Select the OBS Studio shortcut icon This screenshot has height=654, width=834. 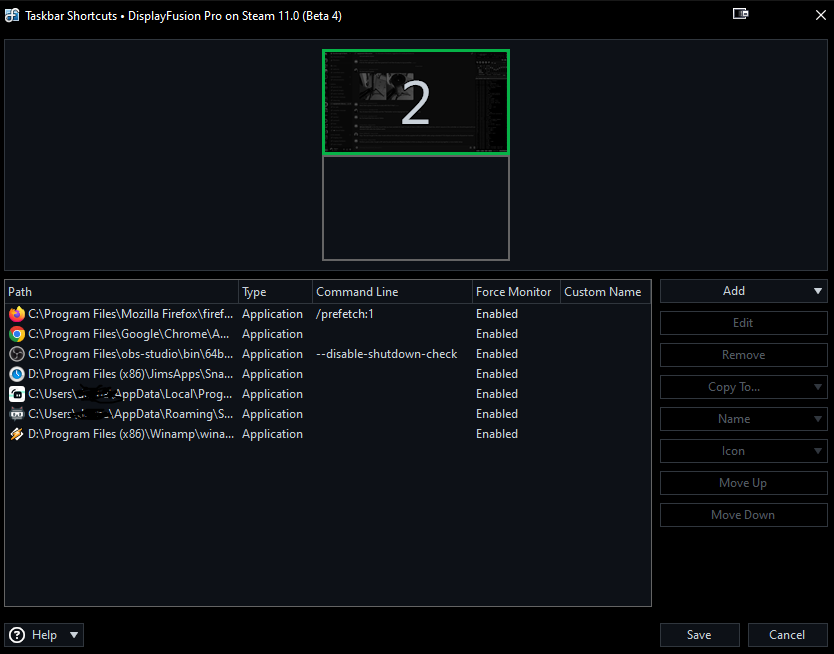coord(16,354)
